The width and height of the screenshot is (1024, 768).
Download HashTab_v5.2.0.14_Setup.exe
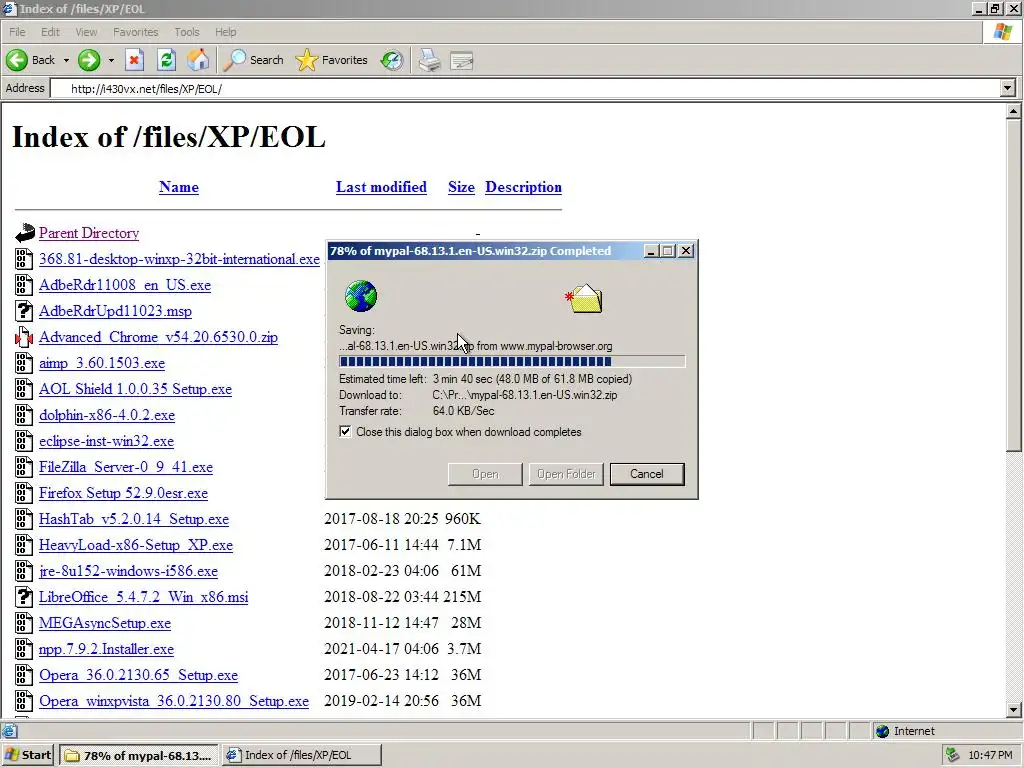click(134, 519)
